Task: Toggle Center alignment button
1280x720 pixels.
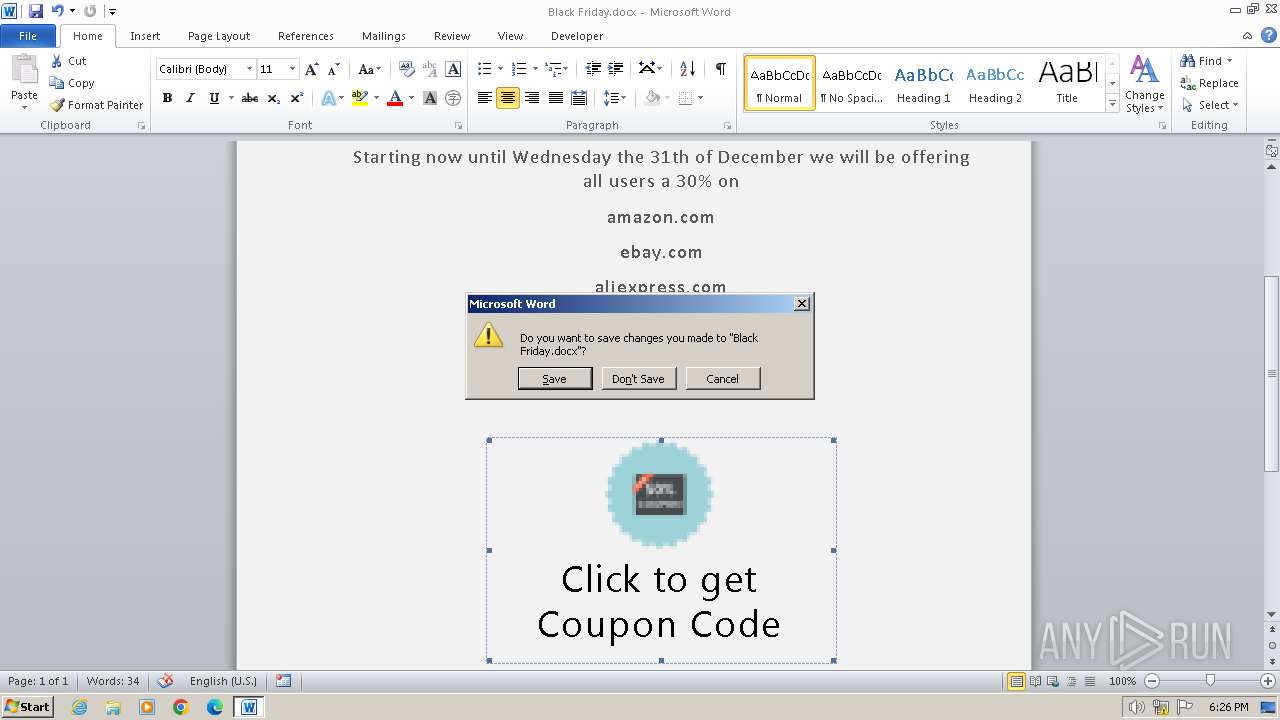Action: tap(508, 98)
